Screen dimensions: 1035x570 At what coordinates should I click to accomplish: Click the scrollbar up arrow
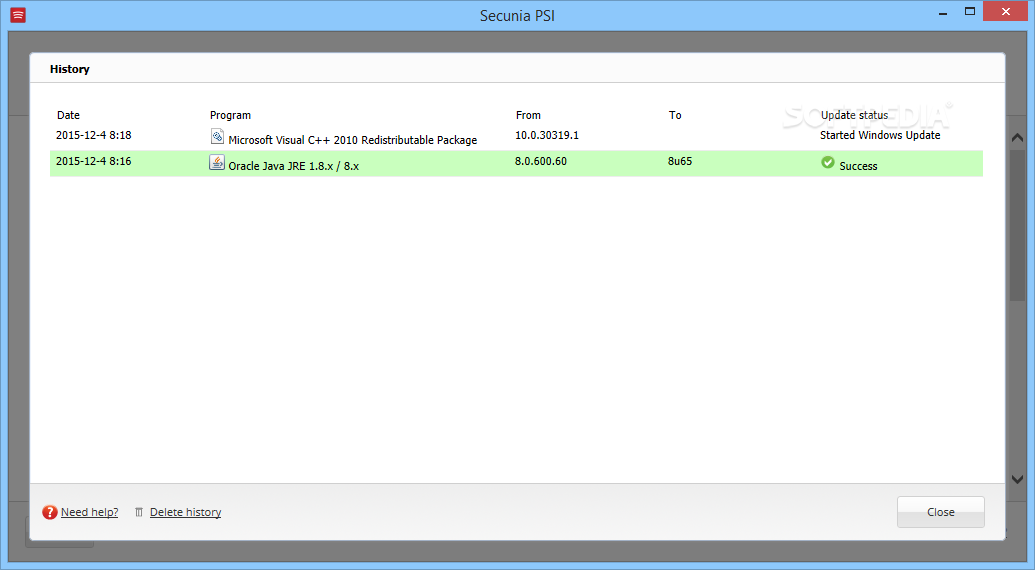pyautogui.click(x=1017, y=138)
